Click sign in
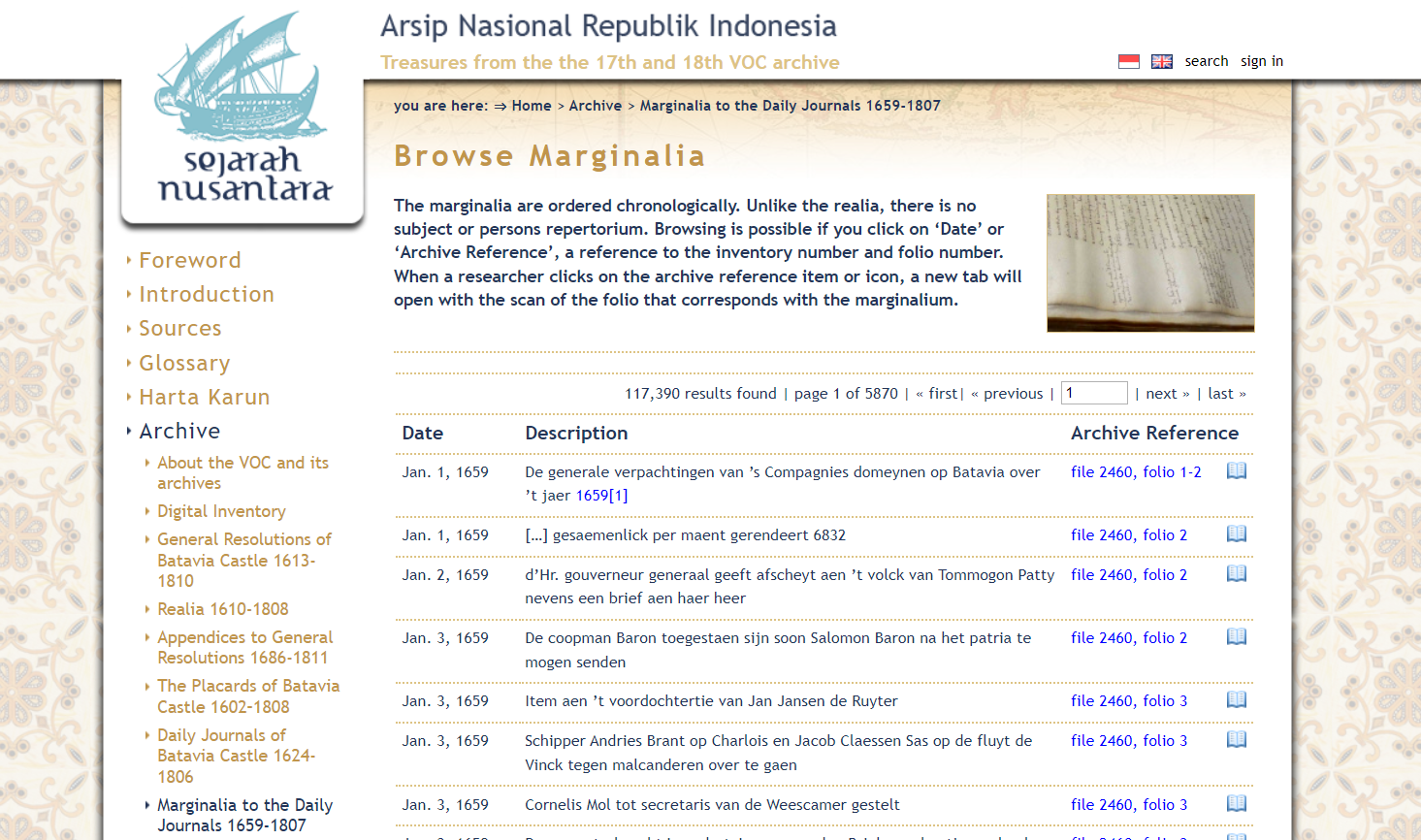1421x840 pixels. [1262, 61]
